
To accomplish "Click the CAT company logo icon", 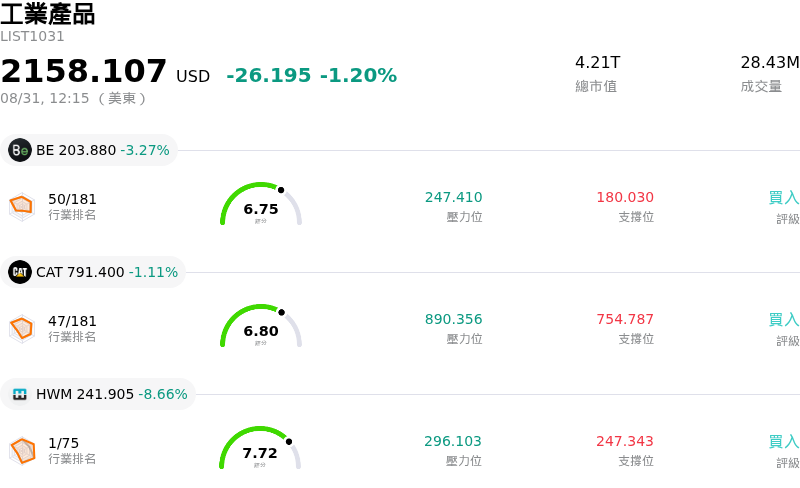I will click(20, 272).
